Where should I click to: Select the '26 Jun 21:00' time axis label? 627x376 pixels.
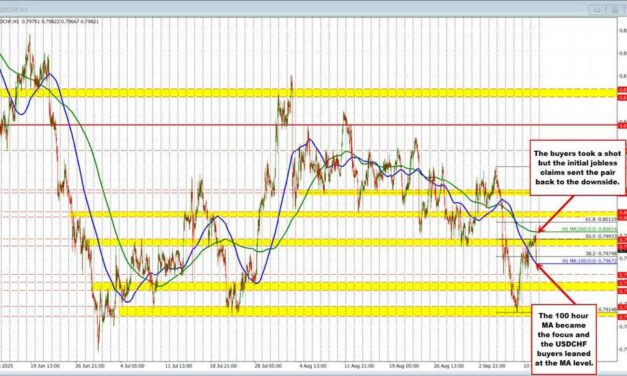pyautogui.click(x=90, y=366)
